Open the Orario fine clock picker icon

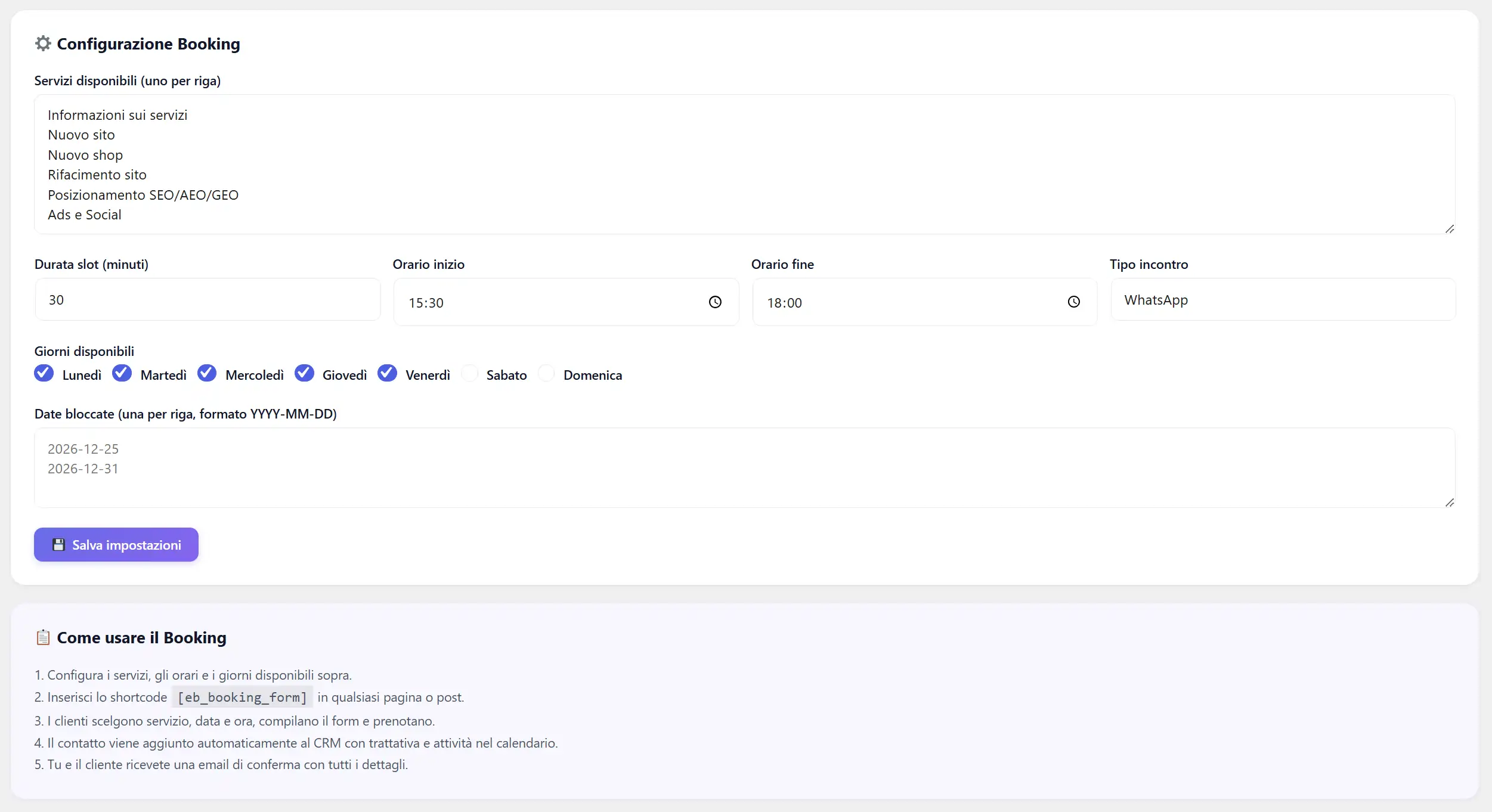click(1073, 302)
